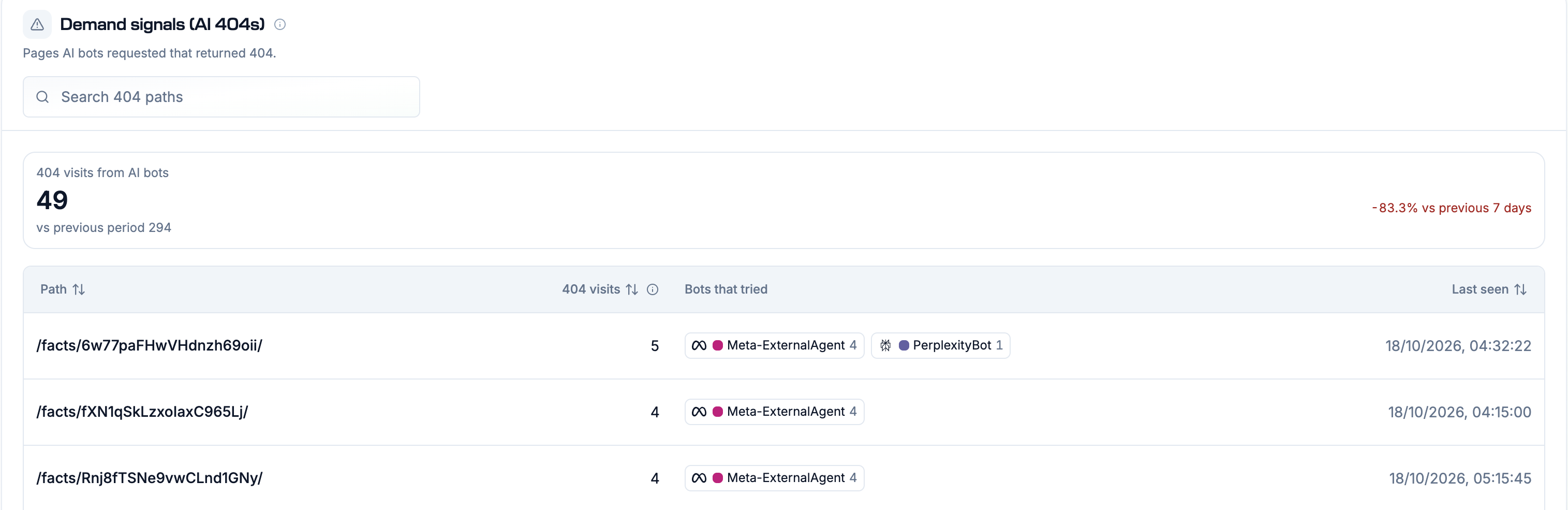
Task: Click the 404 visits count 5
Action: (x=655, y=346)
